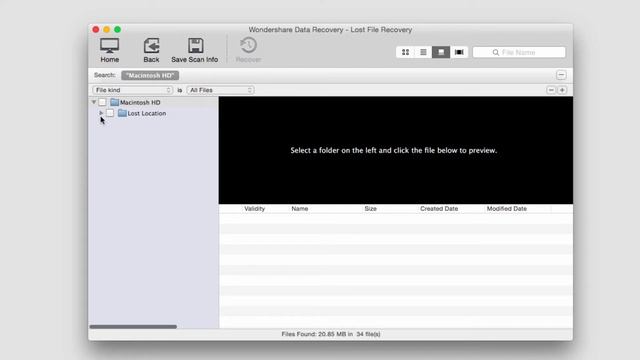The image size is (640, 360).
Task: Click the Recover toolbar icon
Action: click(248, 45)
